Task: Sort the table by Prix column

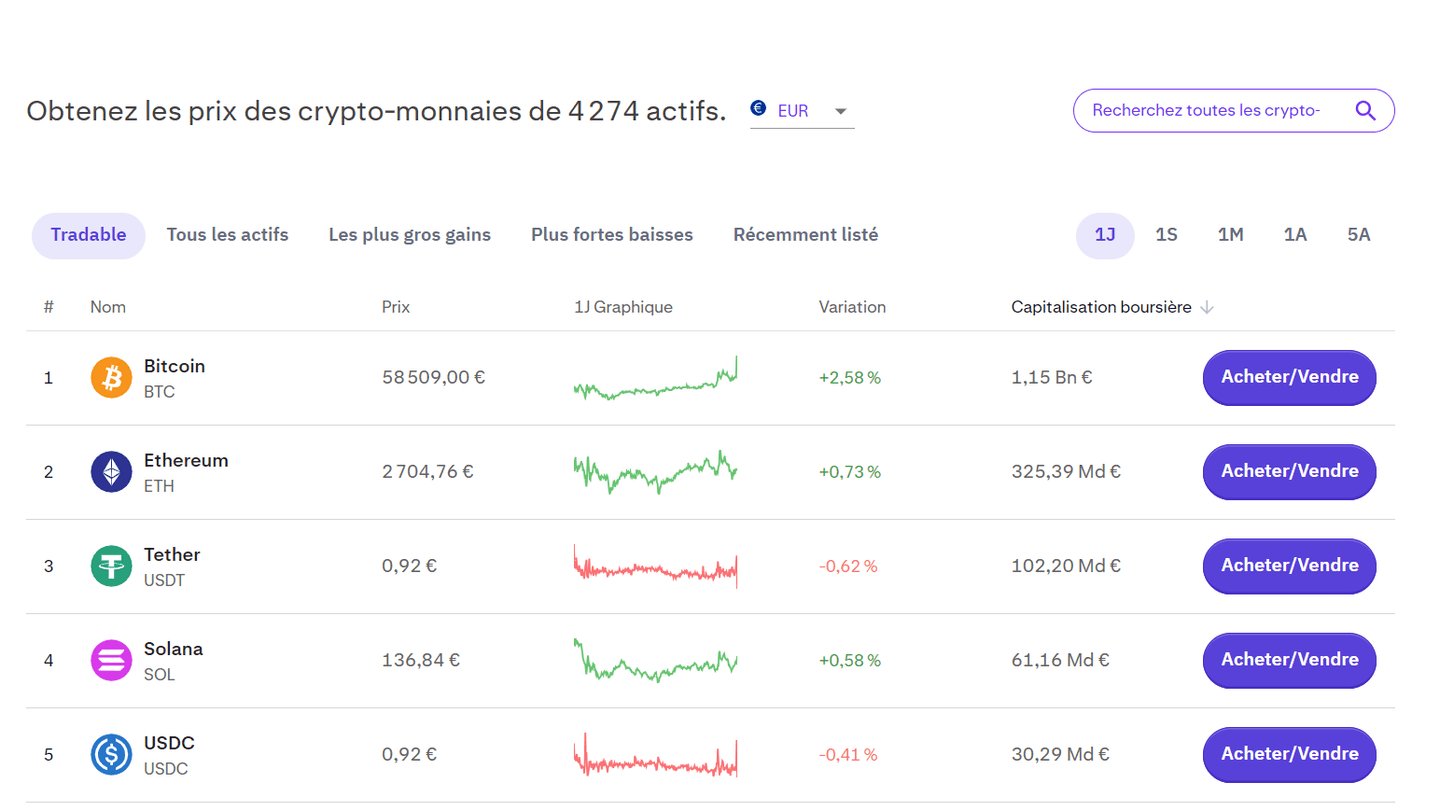Action: (x=395, y=307)
